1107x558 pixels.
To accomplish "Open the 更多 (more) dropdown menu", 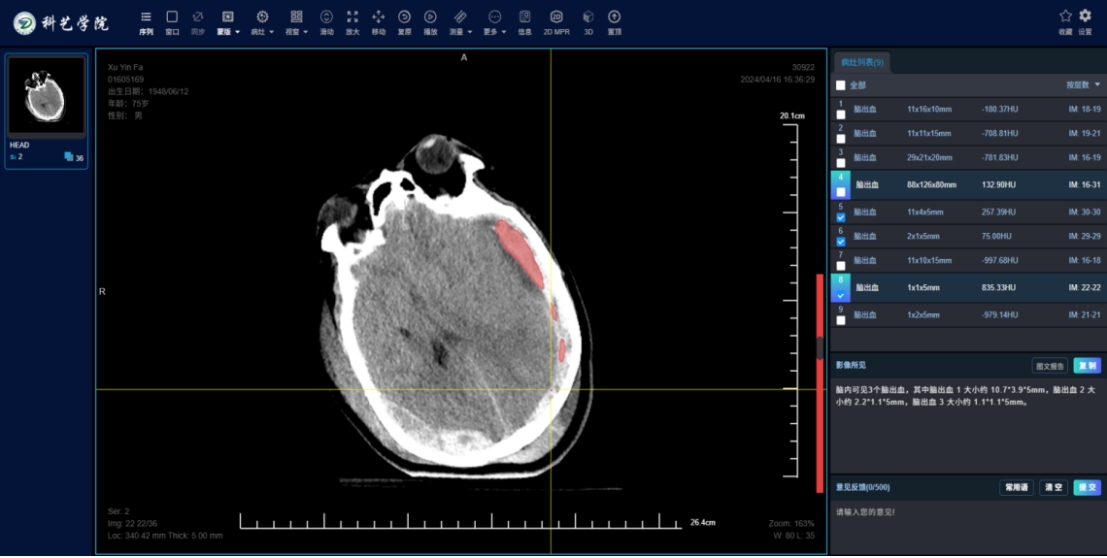I will click(x=494, y=22).
